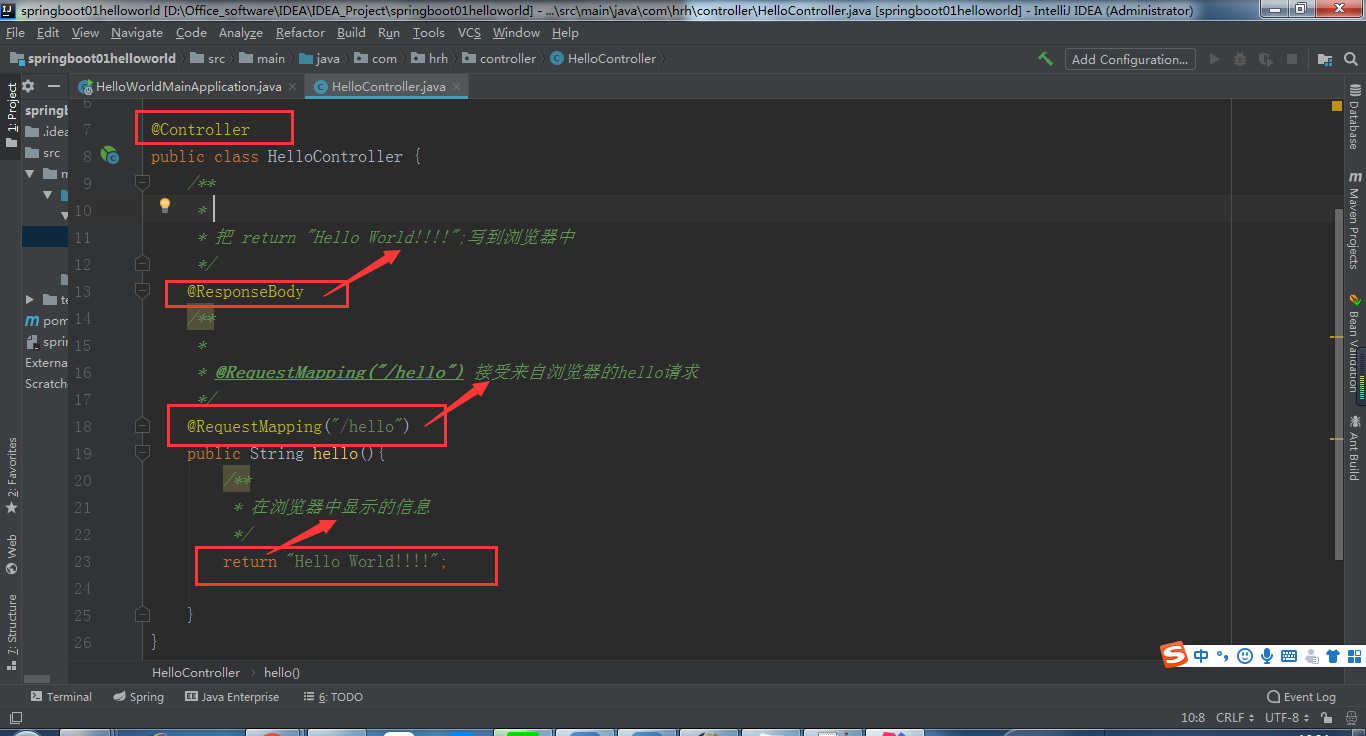
Task: Collapse the fold marker on line 13
Action: [x=142, y=291]
